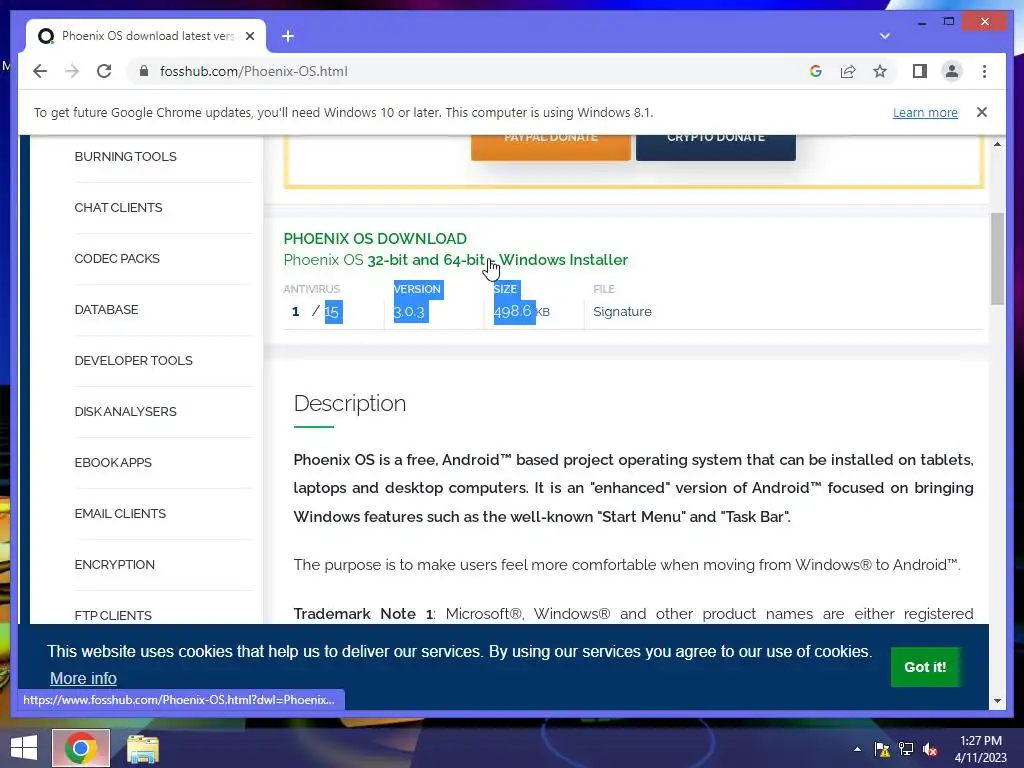
Task: Click the Crypto Donate button
Action: 716,146
